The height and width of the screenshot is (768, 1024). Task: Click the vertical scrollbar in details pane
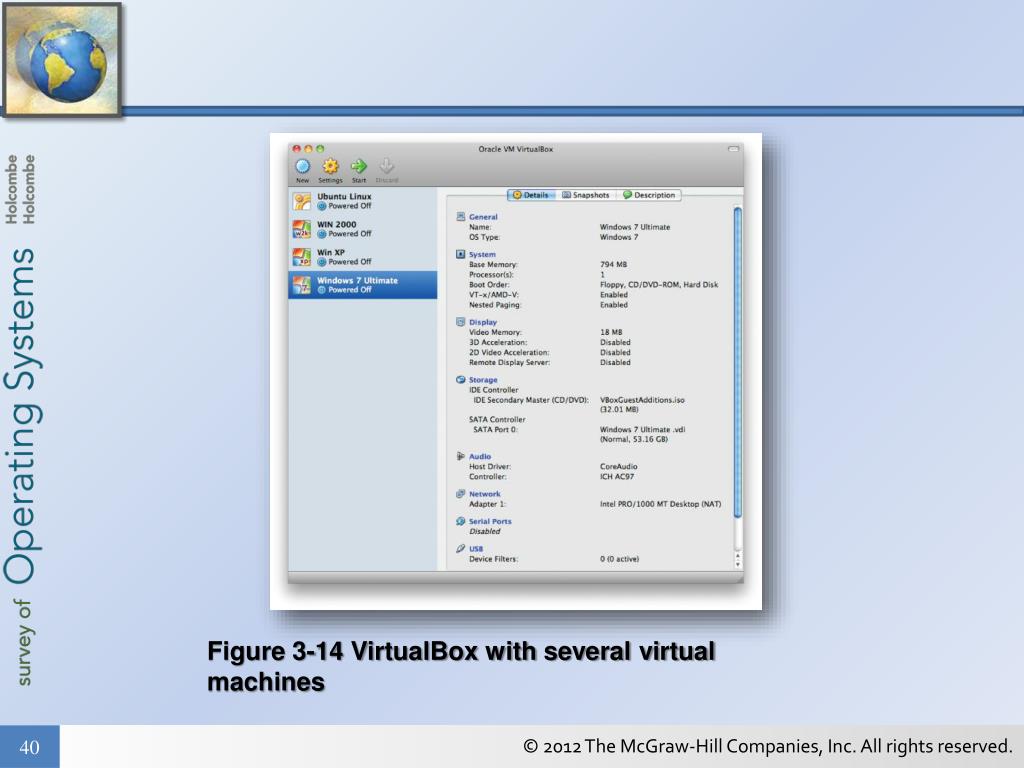pyautogui.click(x=738, y=362)
